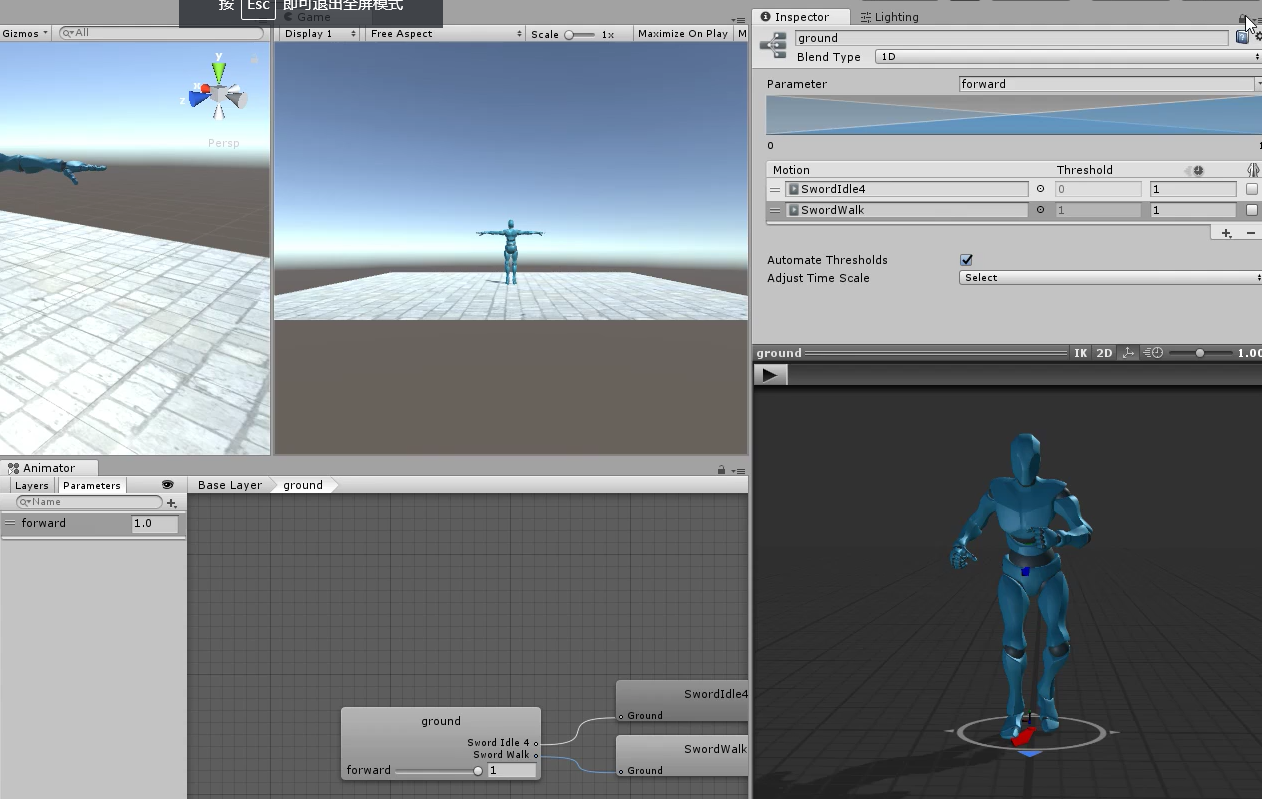Adjust forward slider on ground node
Viewport: 1262px width, 799px height.
(438, 770)
